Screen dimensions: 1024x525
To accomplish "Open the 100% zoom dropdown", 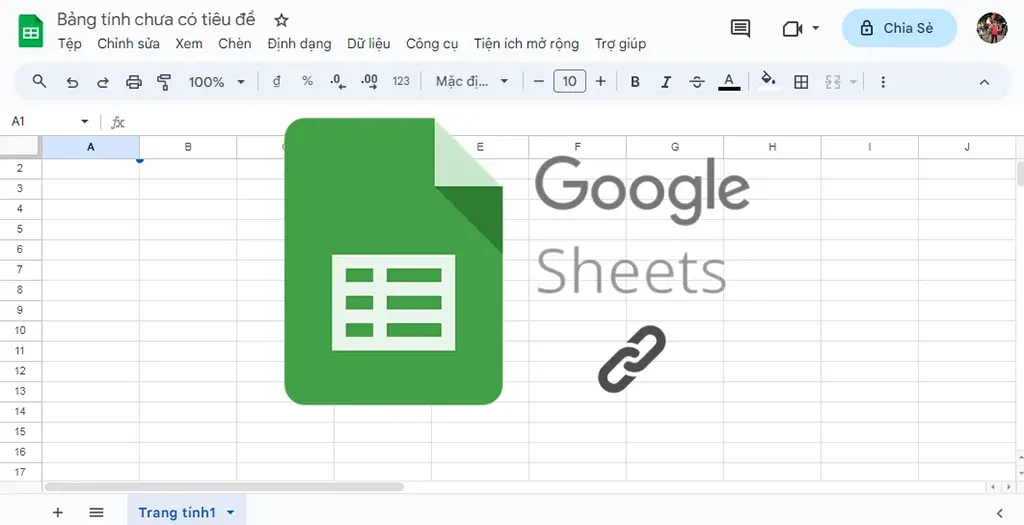I will click(x=217, y=82).
